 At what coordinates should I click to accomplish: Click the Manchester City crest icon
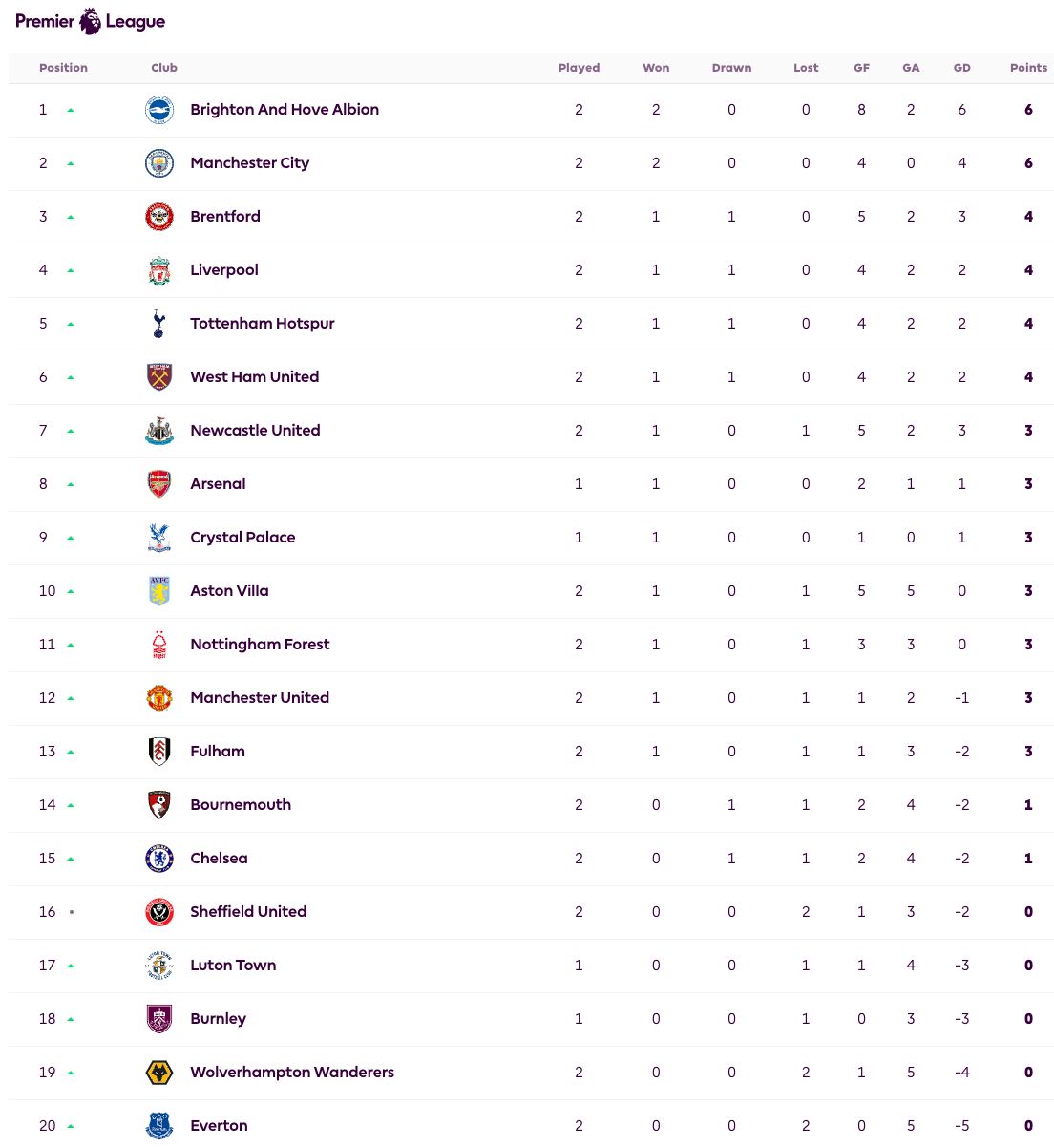[x=159, y=163]
